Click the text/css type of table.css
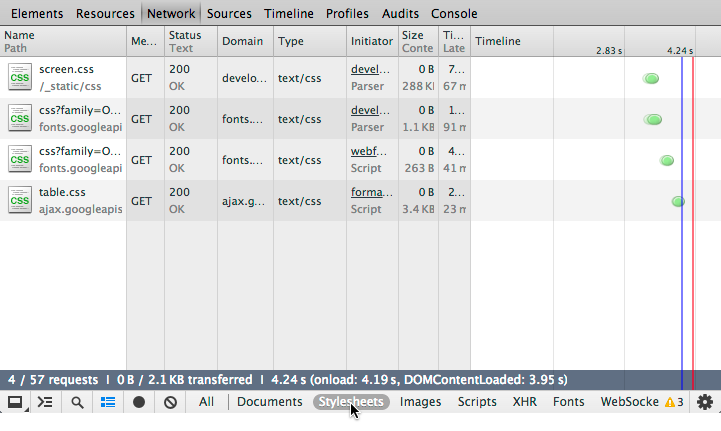 299,201
